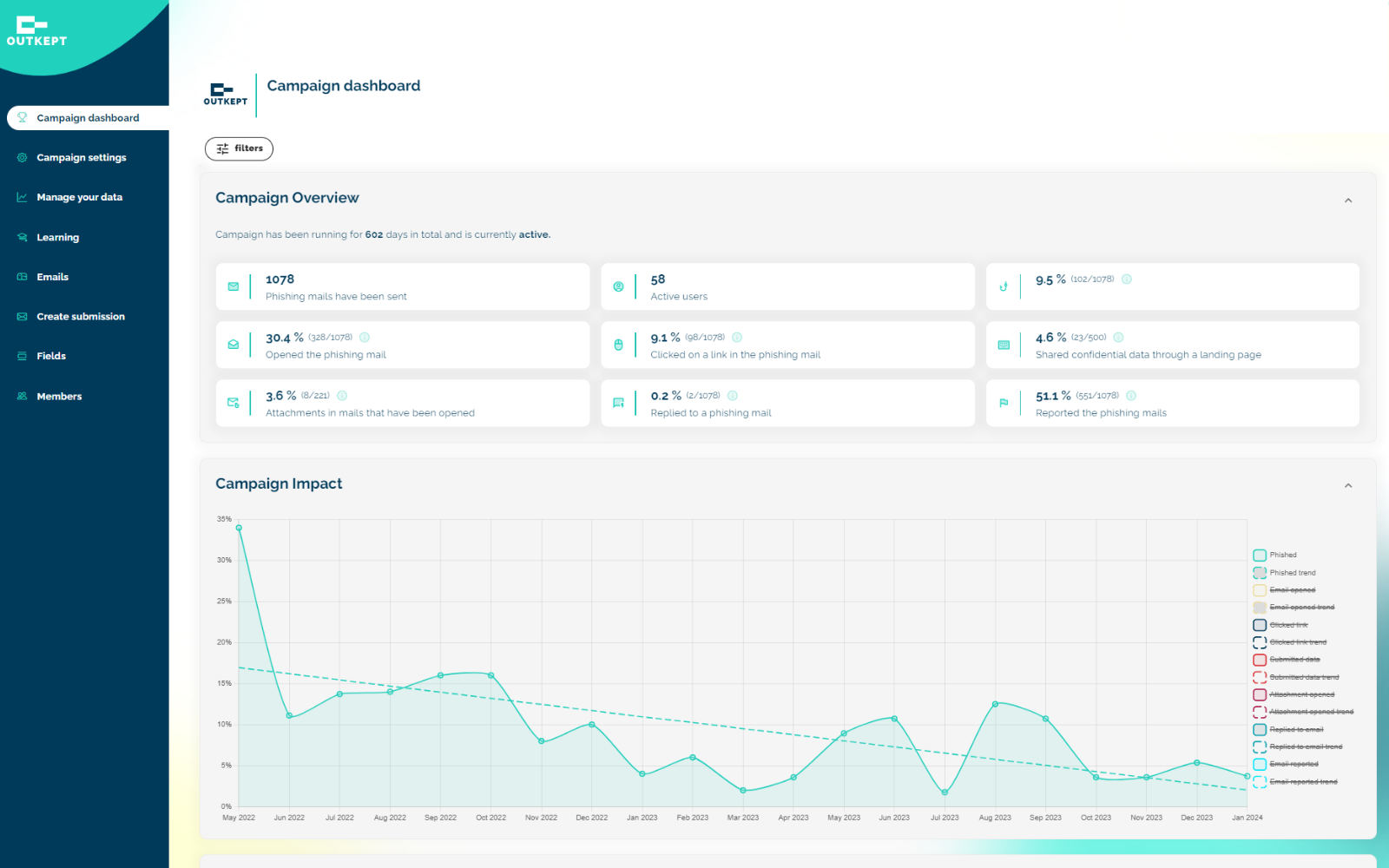This screenshot has width=1389, height=868.
Task: Click the form icon beside Shared confidential data
Action: [x=1004, y=345]
